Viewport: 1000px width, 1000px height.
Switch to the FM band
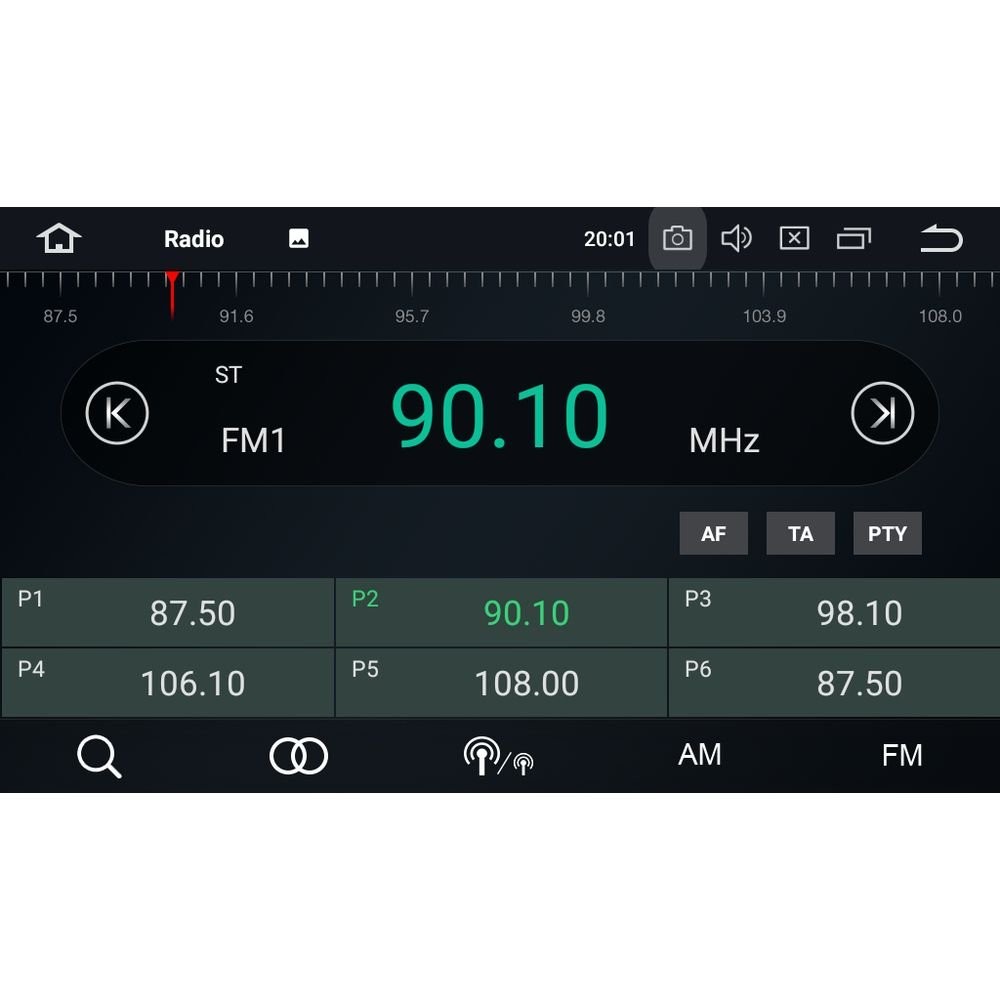click(903, 755)
